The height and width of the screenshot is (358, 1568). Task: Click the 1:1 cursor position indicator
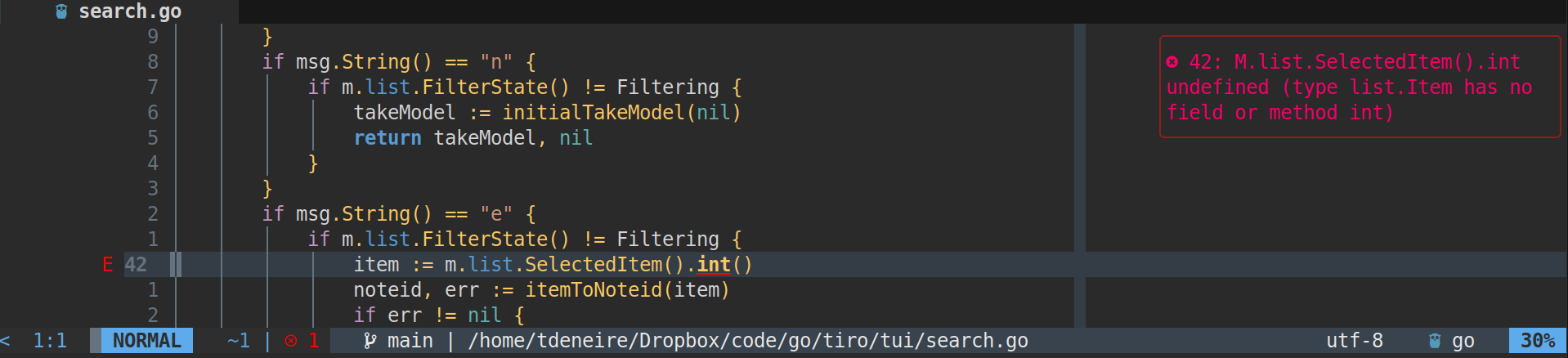tap(50, 341)
